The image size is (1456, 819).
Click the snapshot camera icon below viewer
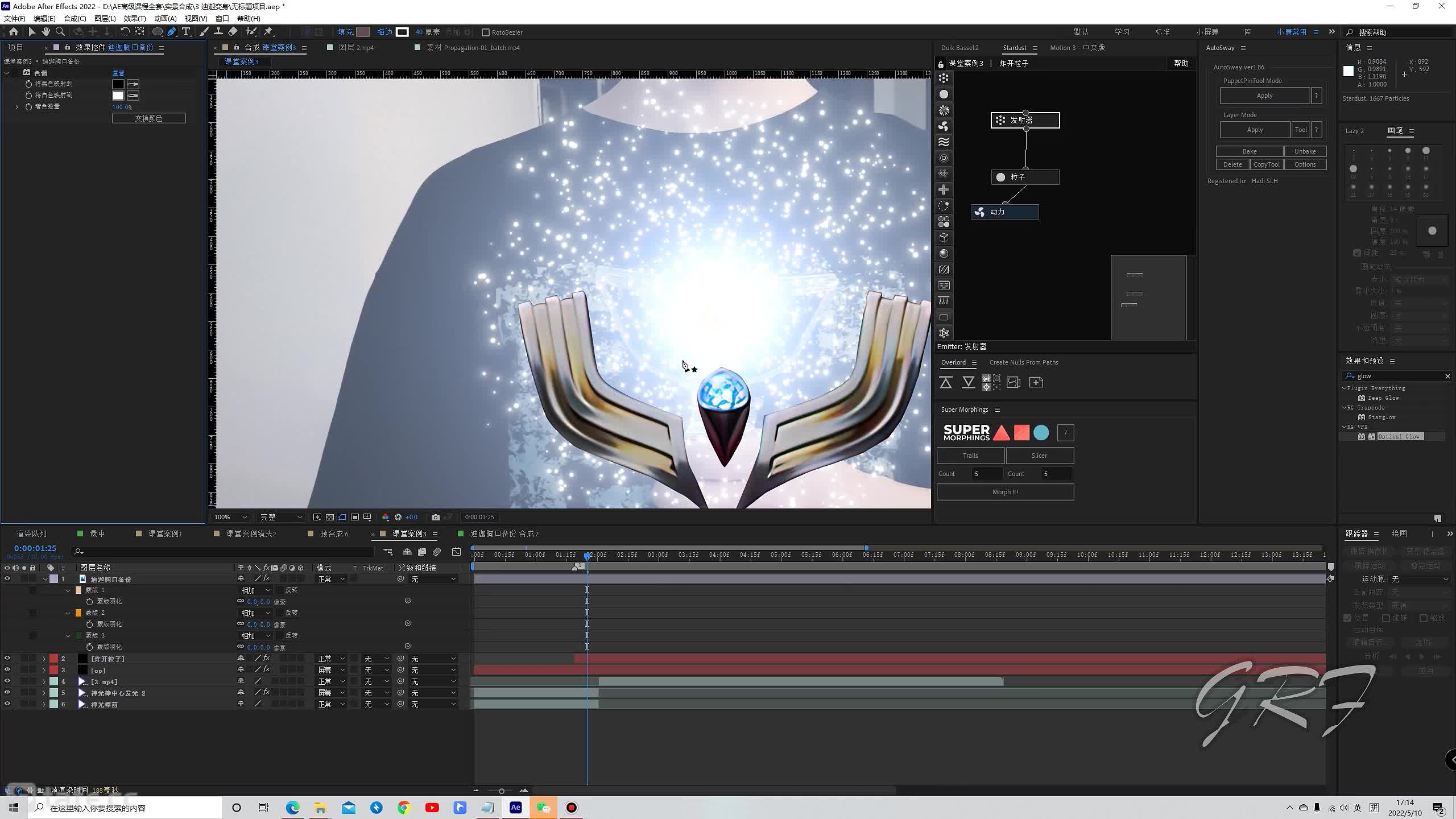tap(436, 517)
